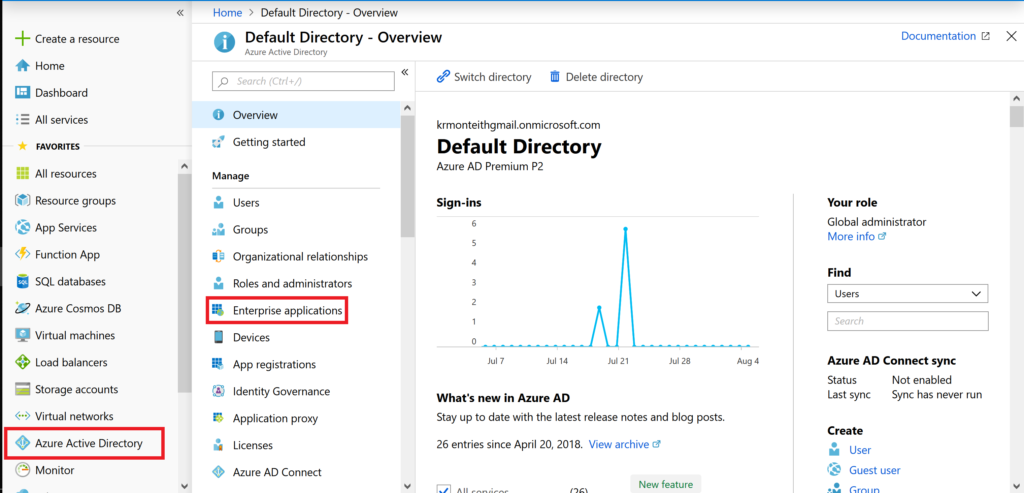The width and height of the screenshot is (1024, 493).
Task: Click the Create User link
Action: [860, 450]
